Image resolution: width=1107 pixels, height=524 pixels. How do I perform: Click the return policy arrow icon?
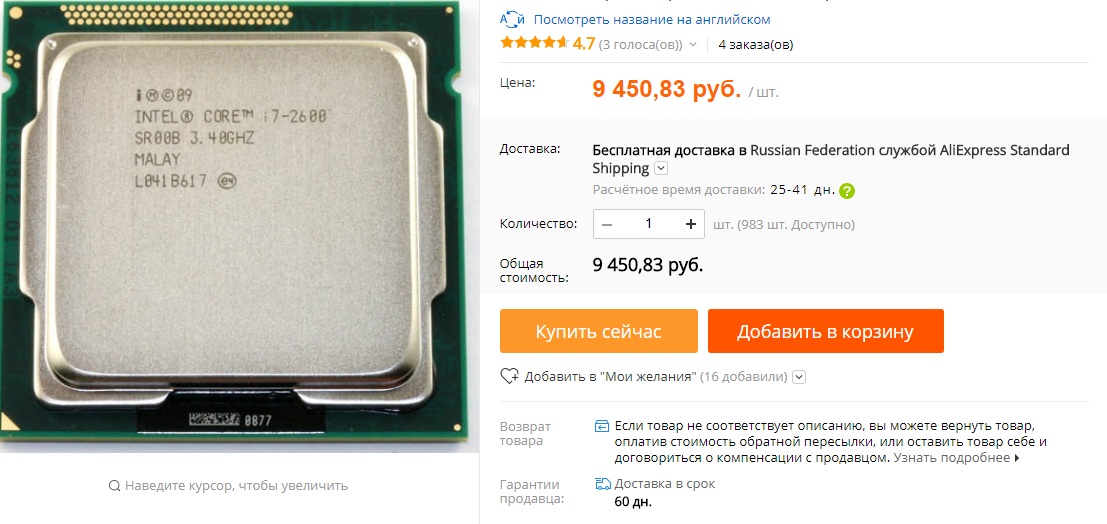pyautogui.click(x=602, y=426)
